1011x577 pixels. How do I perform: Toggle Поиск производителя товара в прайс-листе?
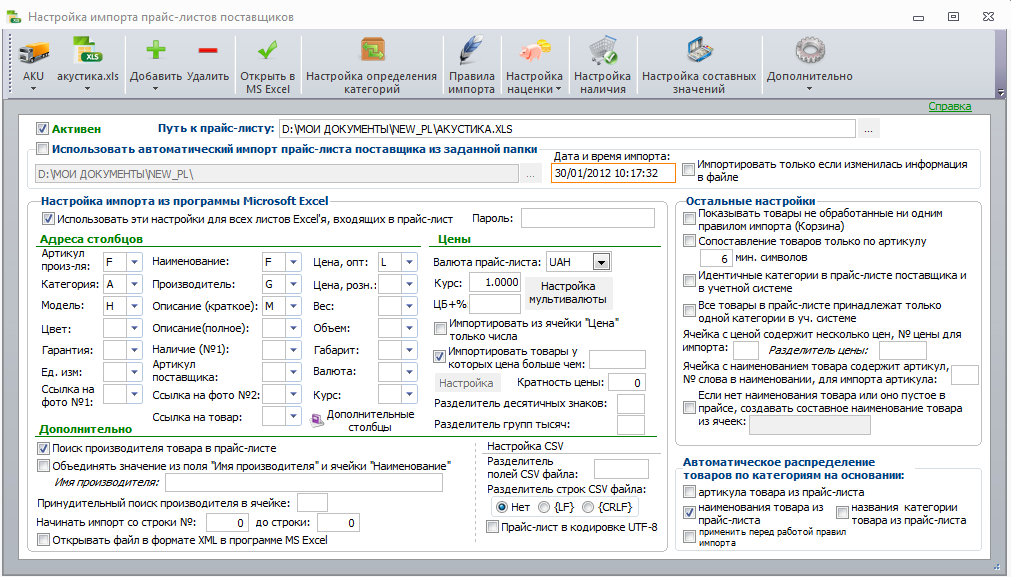pyautogui.click(x=43, y=448)
